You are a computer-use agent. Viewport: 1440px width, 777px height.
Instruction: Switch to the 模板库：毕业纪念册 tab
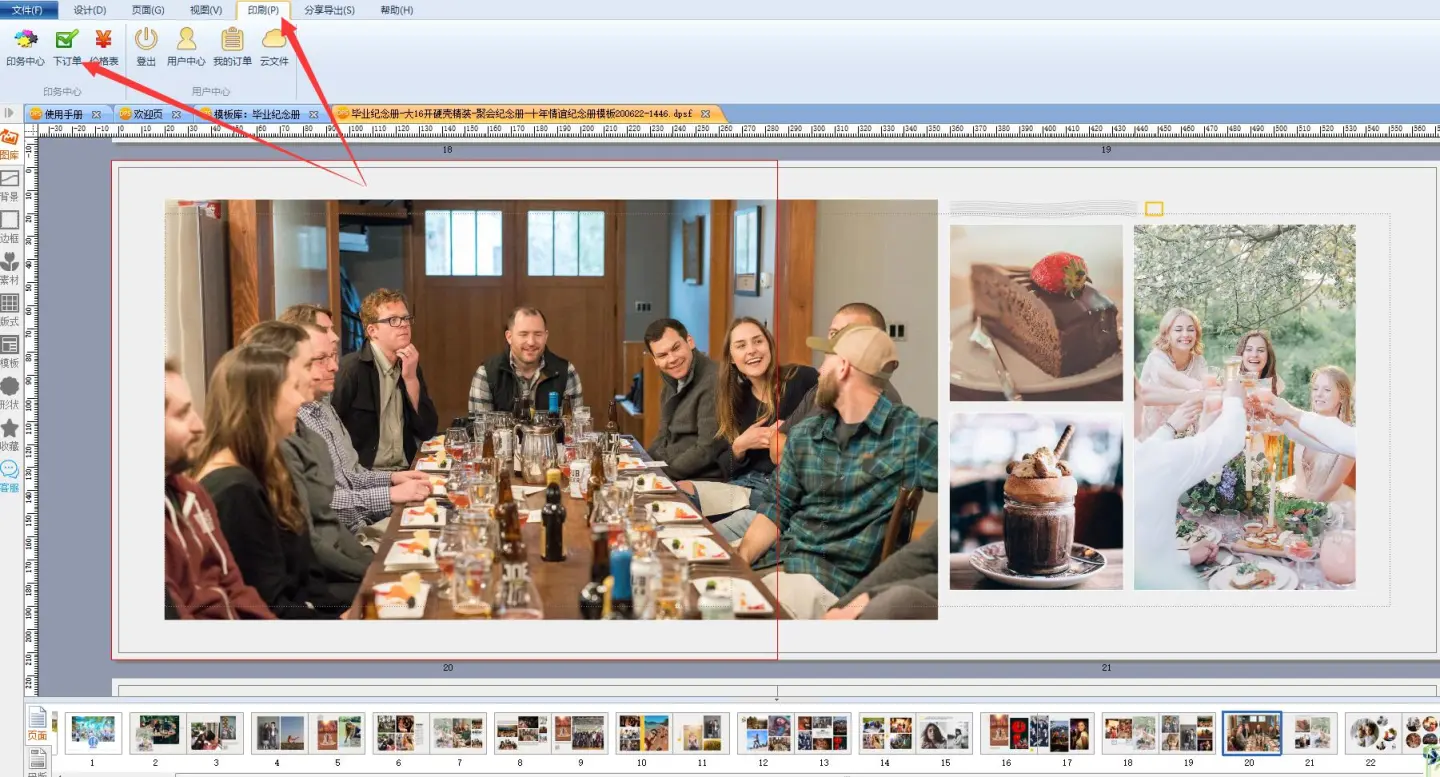[256, 114]
